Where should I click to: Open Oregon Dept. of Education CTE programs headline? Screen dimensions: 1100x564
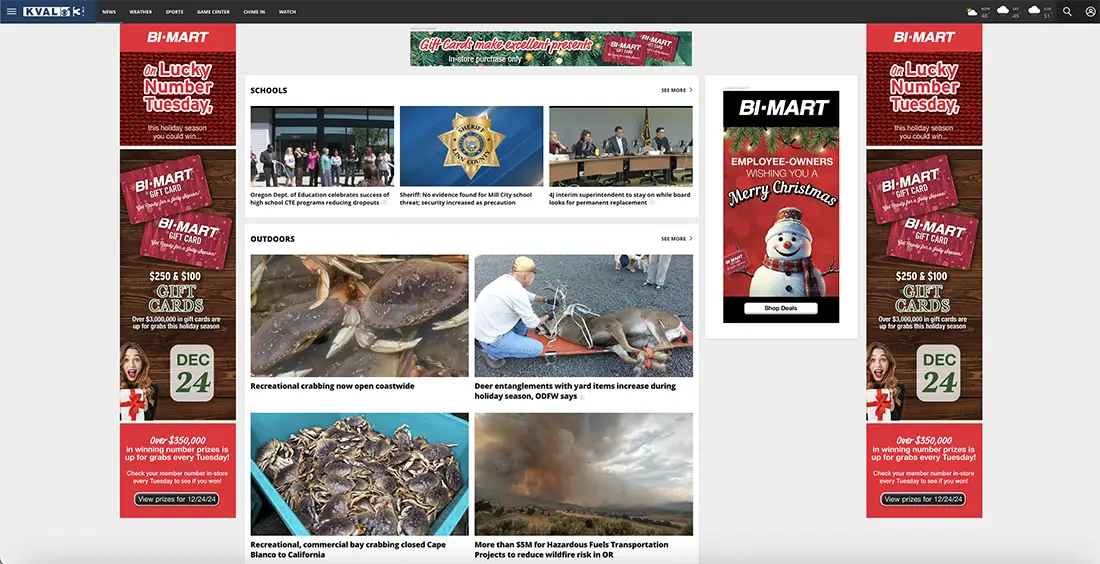[x=320, y=199]
